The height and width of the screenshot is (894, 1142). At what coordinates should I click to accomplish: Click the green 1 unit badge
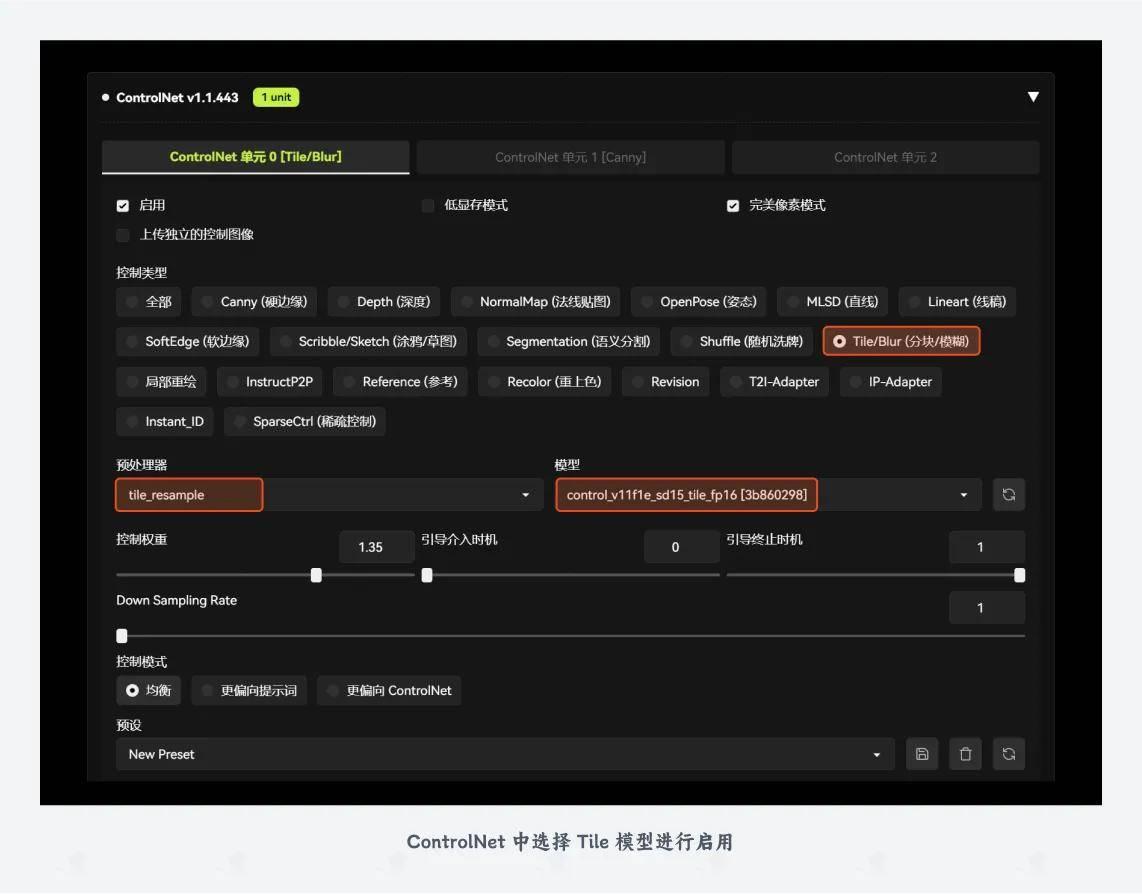[x=276, y=97]
